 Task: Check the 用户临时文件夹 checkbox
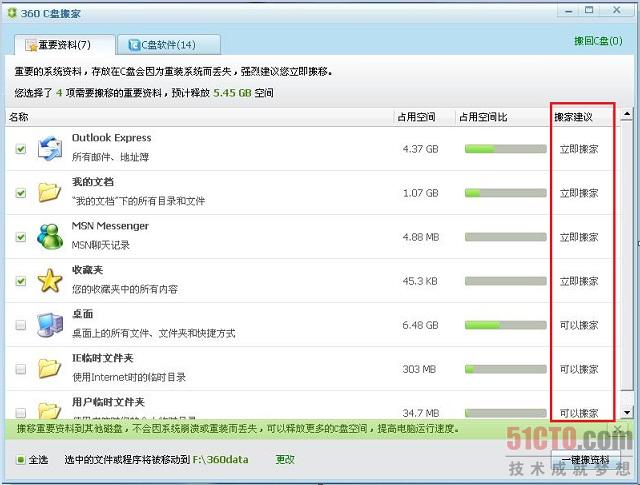coord(20,412)
